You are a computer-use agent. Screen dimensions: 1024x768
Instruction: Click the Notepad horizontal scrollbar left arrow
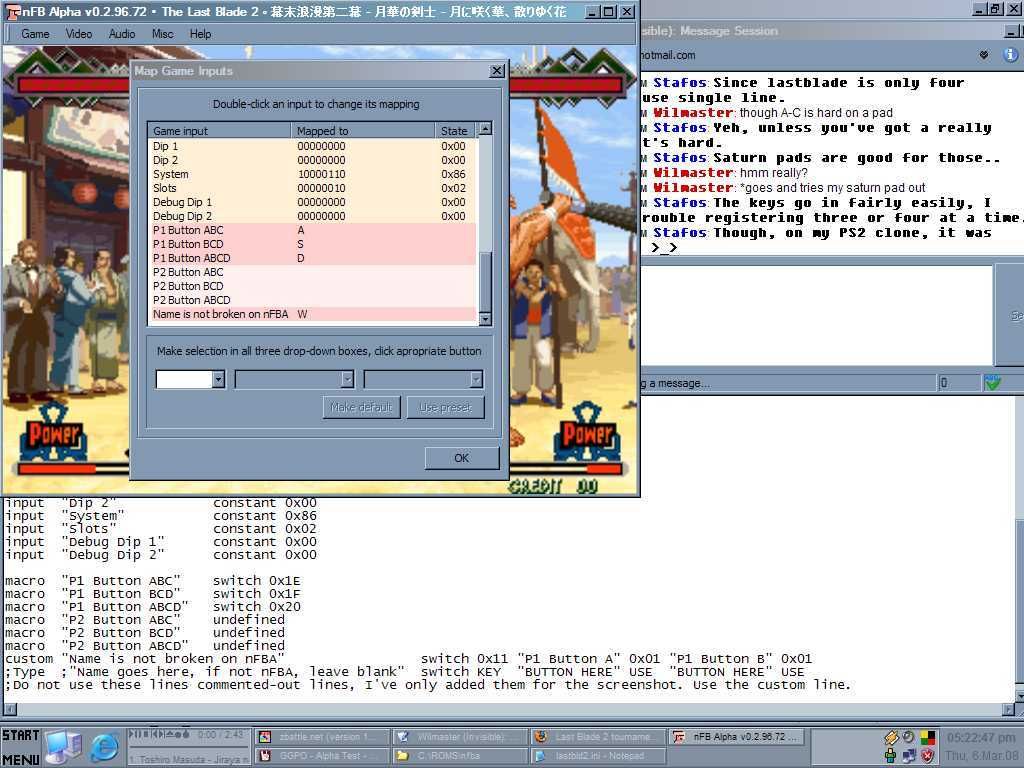(x=8, y=709)
